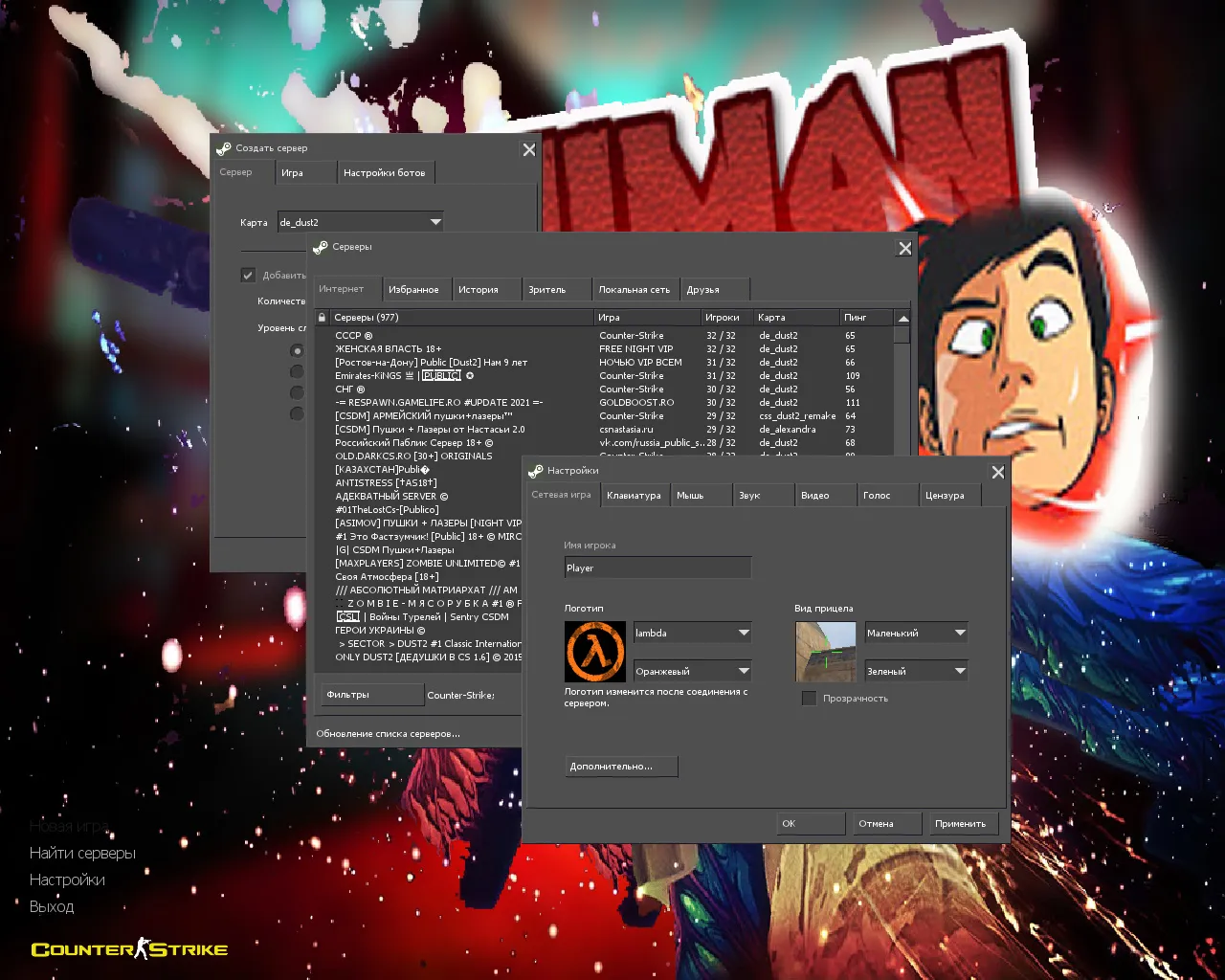
Task: Click the server list scroll-up arrow
Action: tap(902, 318)
